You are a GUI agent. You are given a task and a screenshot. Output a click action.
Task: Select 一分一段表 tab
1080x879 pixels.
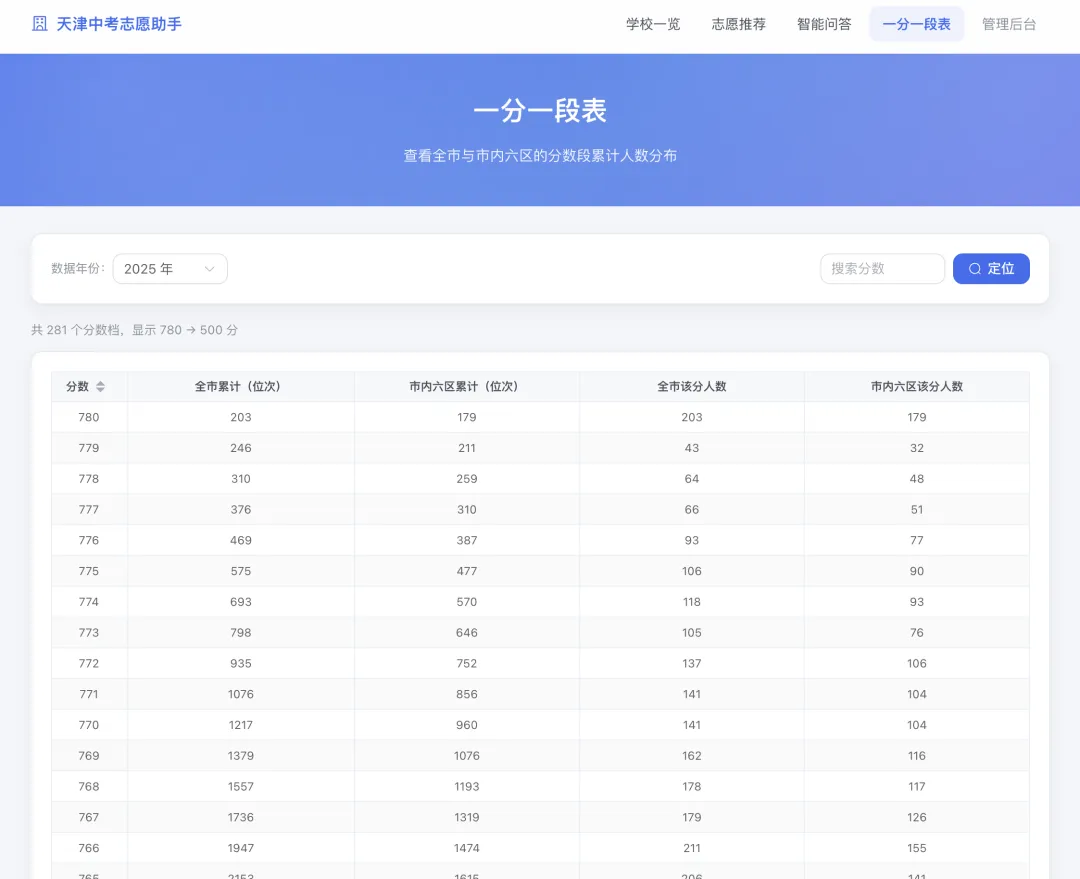tap(916, 24)
